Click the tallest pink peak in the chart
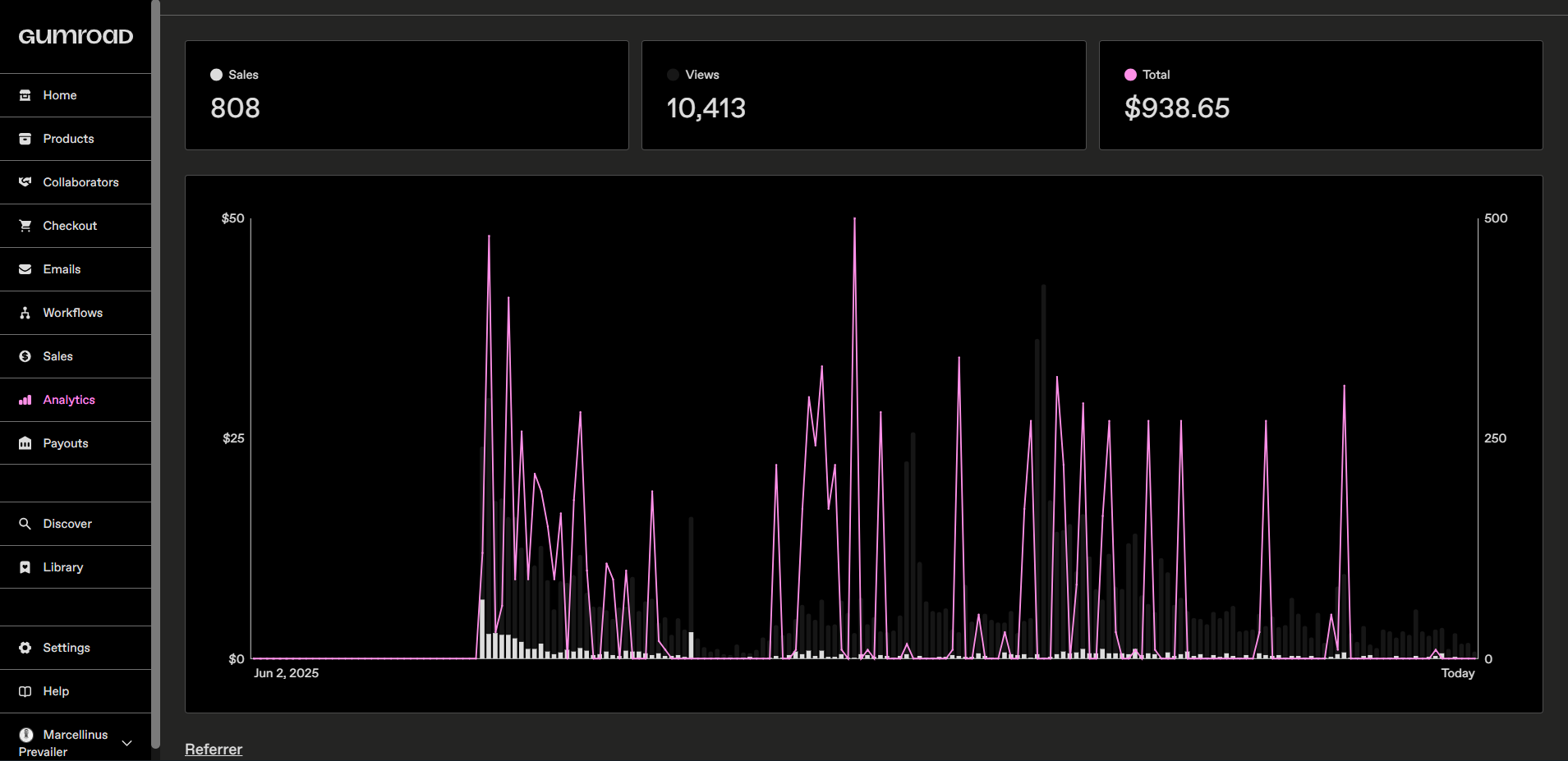The width and height of the screenshot is (1568, 761). click(x=854, y=219)
